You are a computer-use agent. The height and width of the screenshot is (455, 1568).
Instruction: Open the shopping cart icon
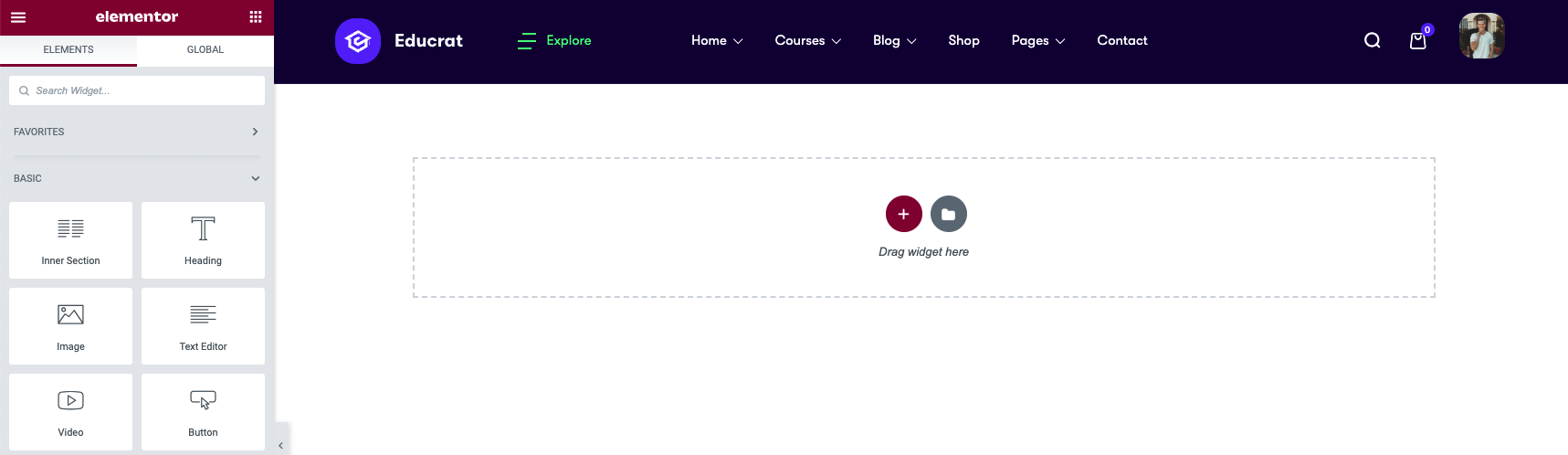[1417, 40]
